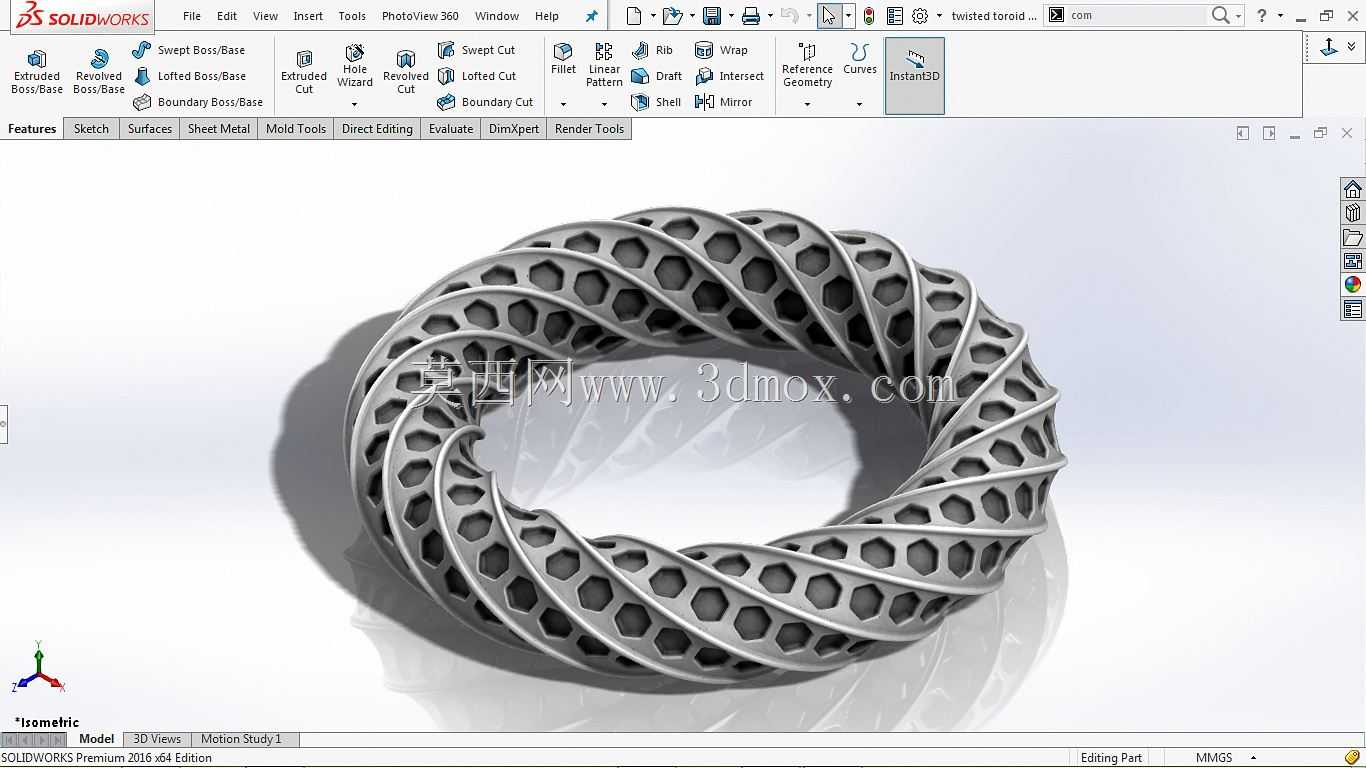Open the Reference Geometry tool
The height and width of the screenshot is (768, 1366).
pos(807,65)
